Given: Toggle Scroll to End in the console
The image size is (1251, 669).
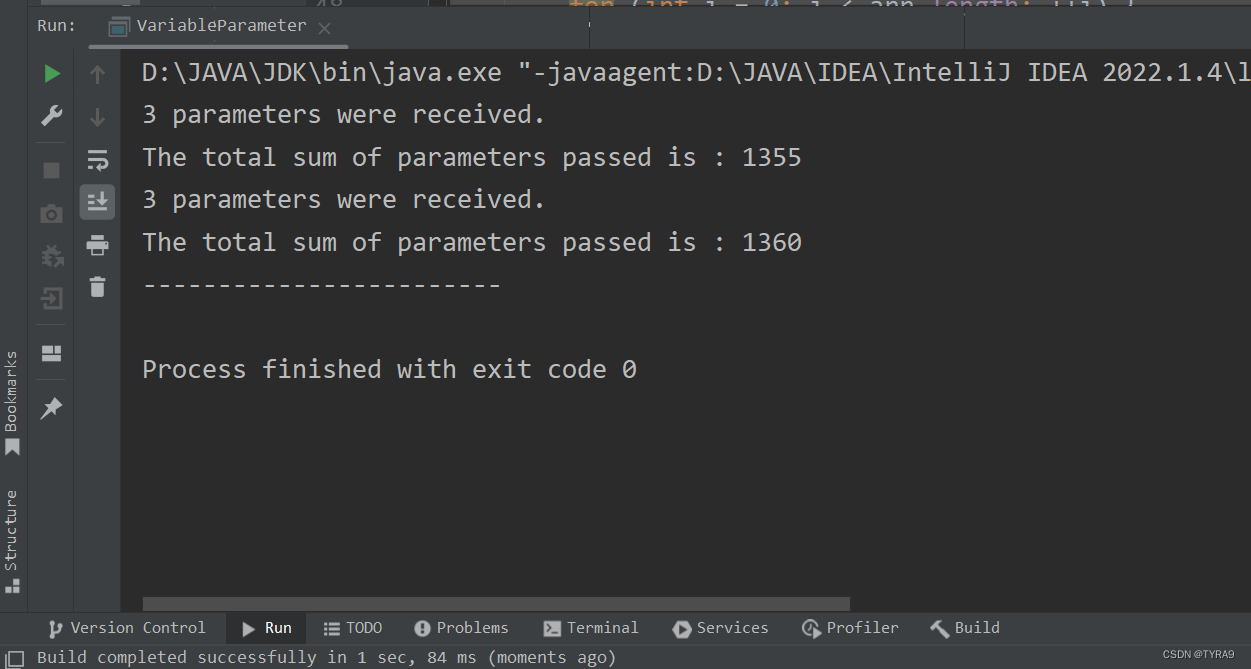Looking at the screenshot, I should pyautogui.click(x=97, y=201).
